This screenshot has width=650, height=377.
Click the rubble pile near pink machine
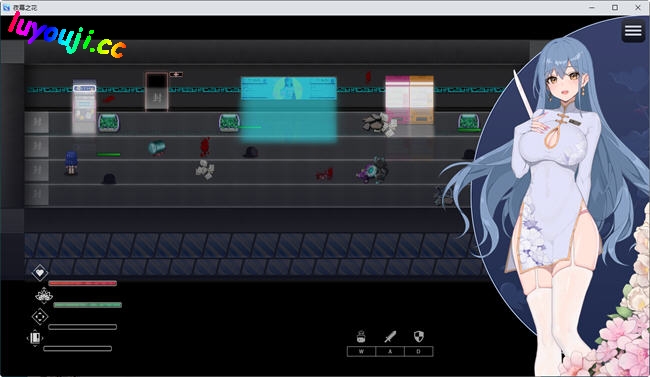pos(379,124)
